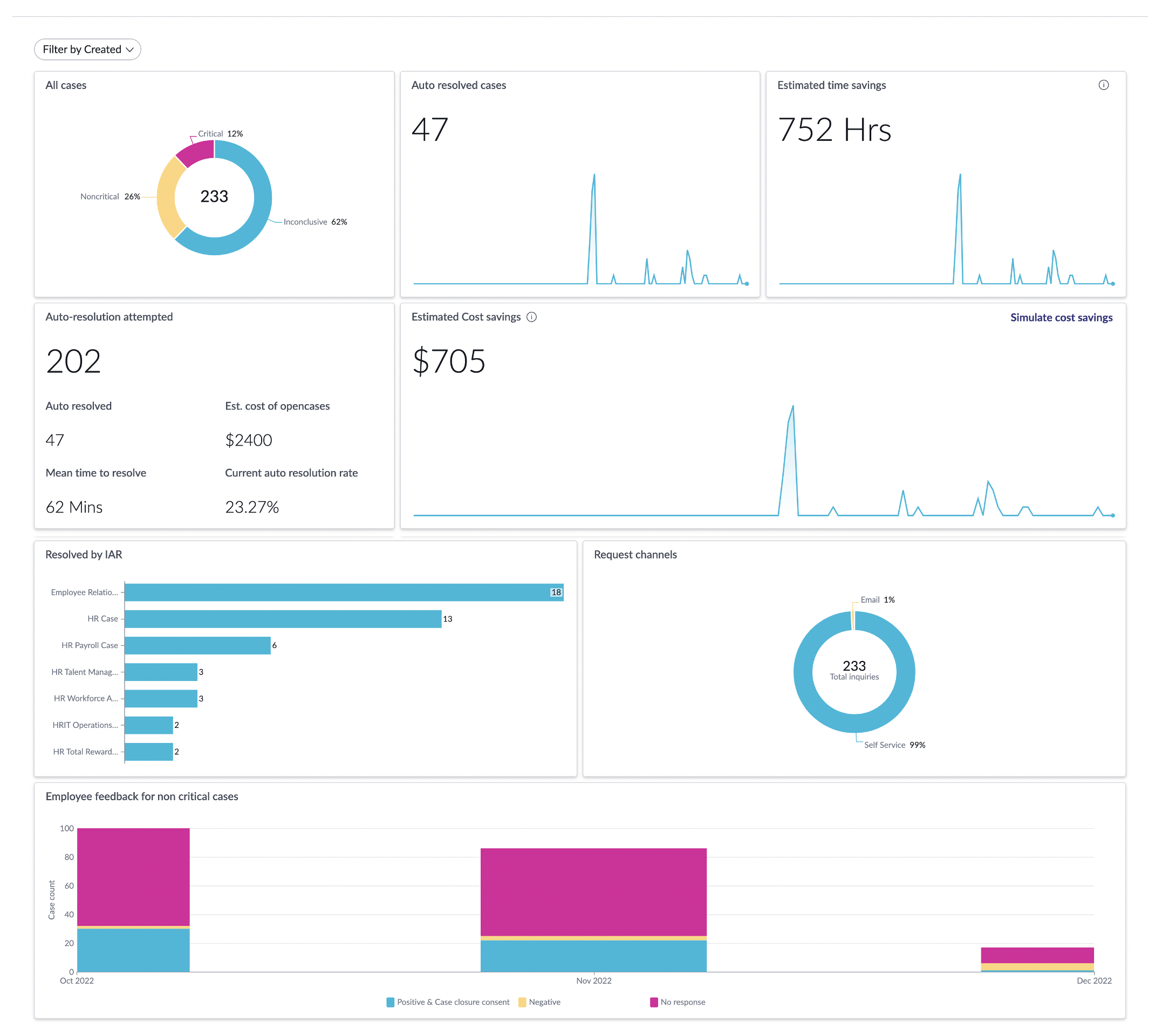Toggle the No response legend item
The height and width of the screenshot is (1036, 1162).
677,1002
